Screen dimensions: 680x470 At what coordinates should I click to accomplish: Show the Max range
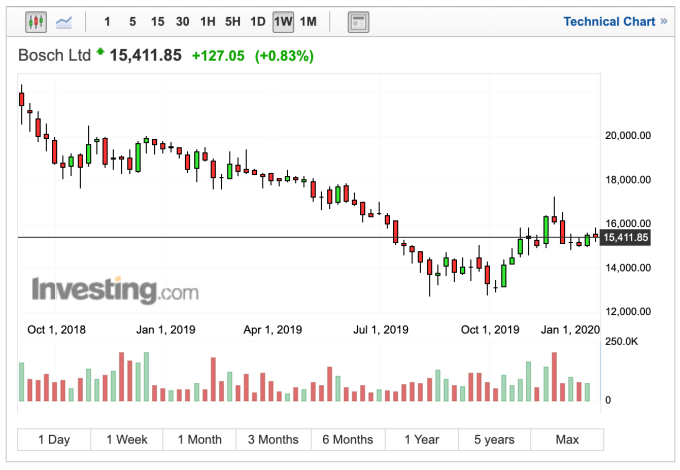pos(567,440)
